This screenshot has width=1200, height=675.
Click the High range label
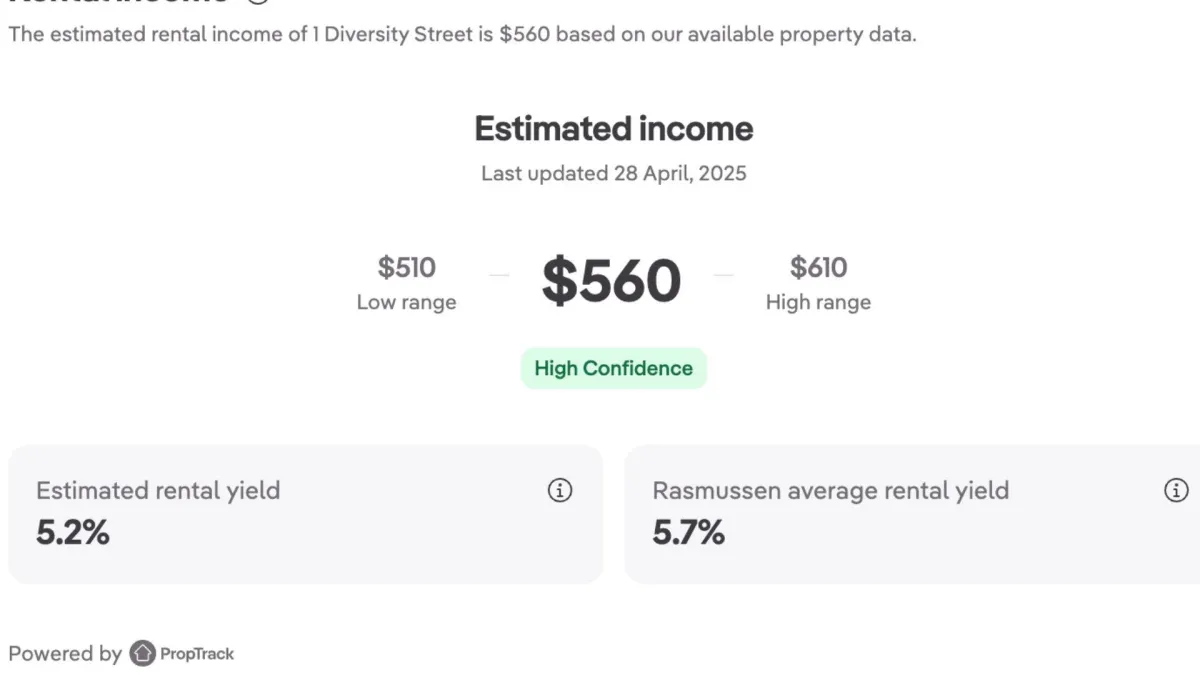(x=818, y=302)
